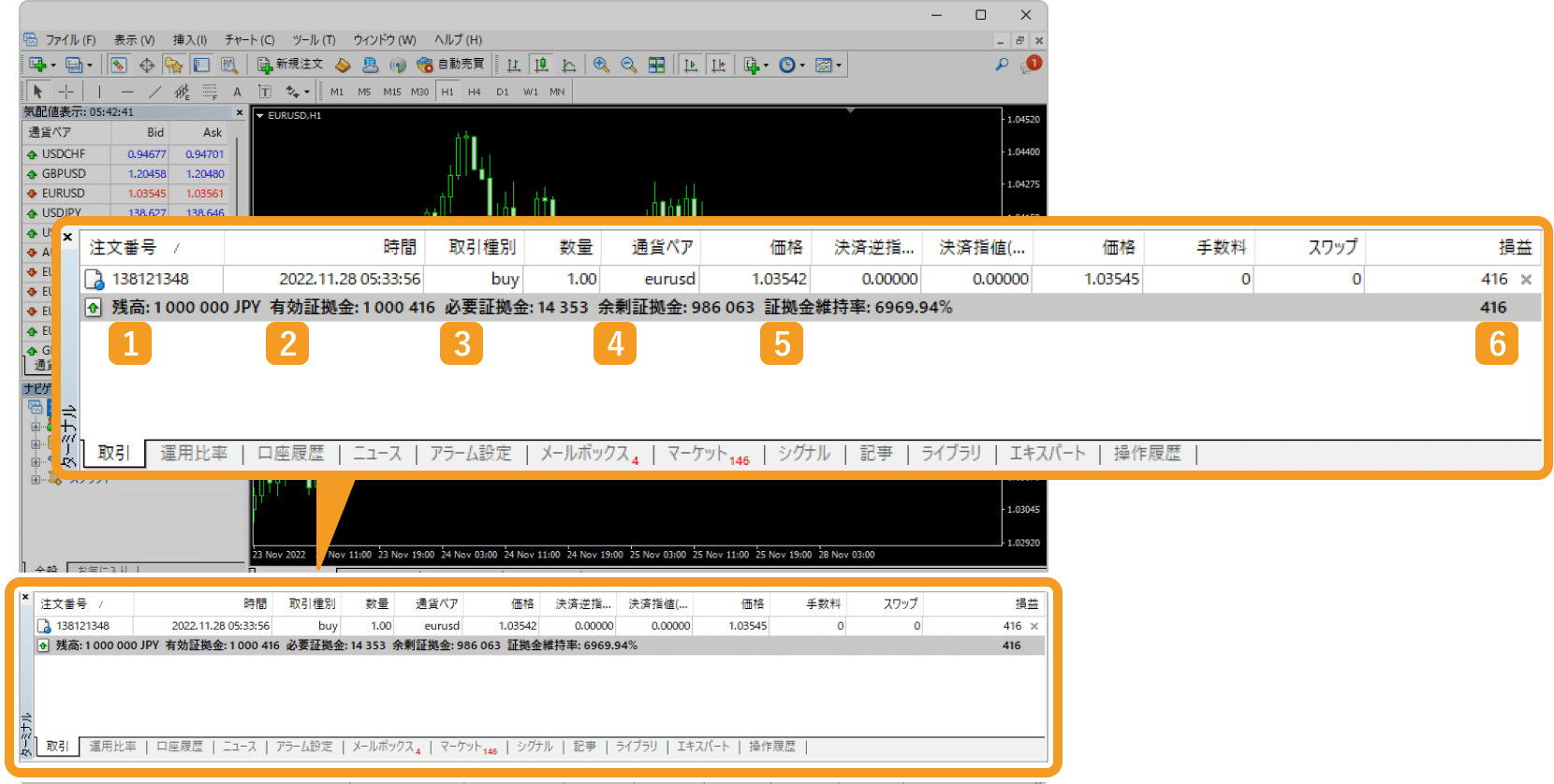Switch chart timeframe to H4
The image size is (1554, 784).
tap(475, 92)
